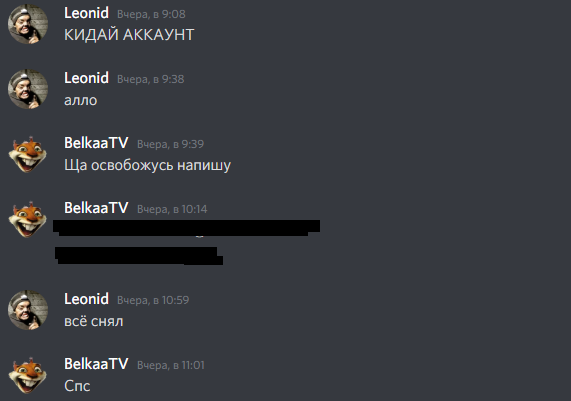Click the second blacked-out message line

tap(139, 255)
